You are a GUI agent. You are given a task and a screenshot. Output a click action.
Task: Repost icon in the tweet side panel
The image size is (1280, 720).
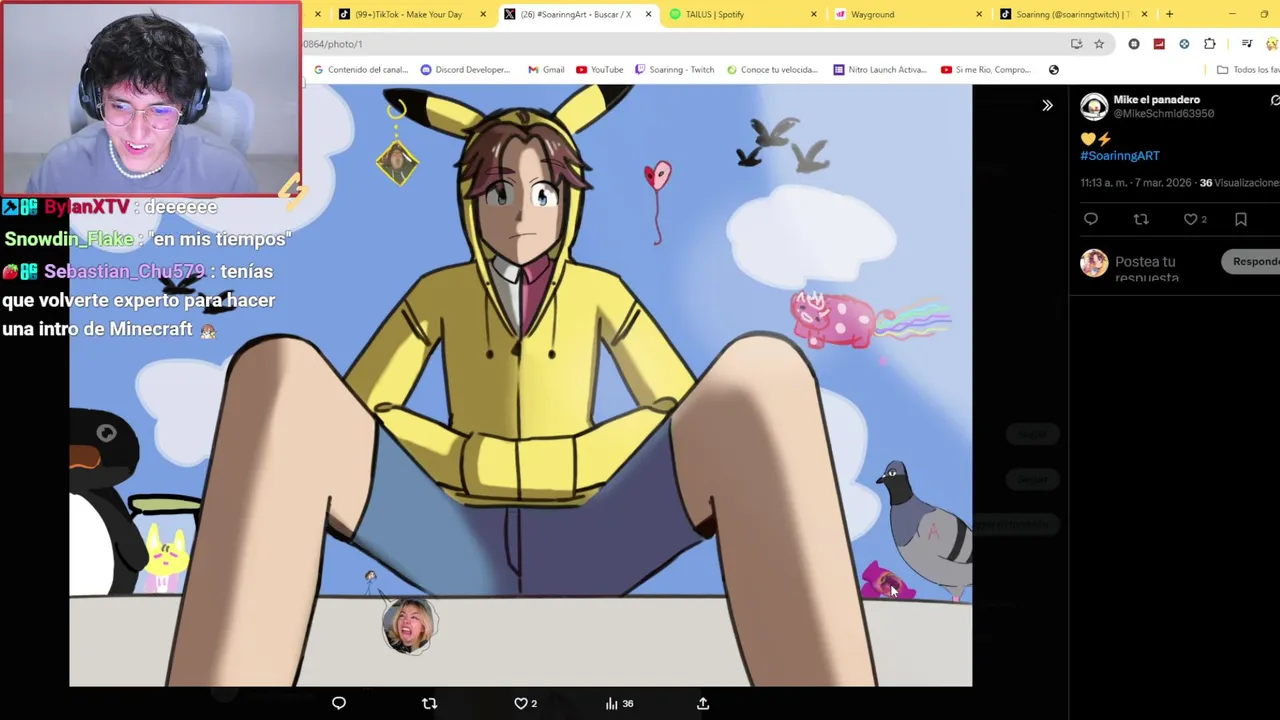coord(1141,219)
